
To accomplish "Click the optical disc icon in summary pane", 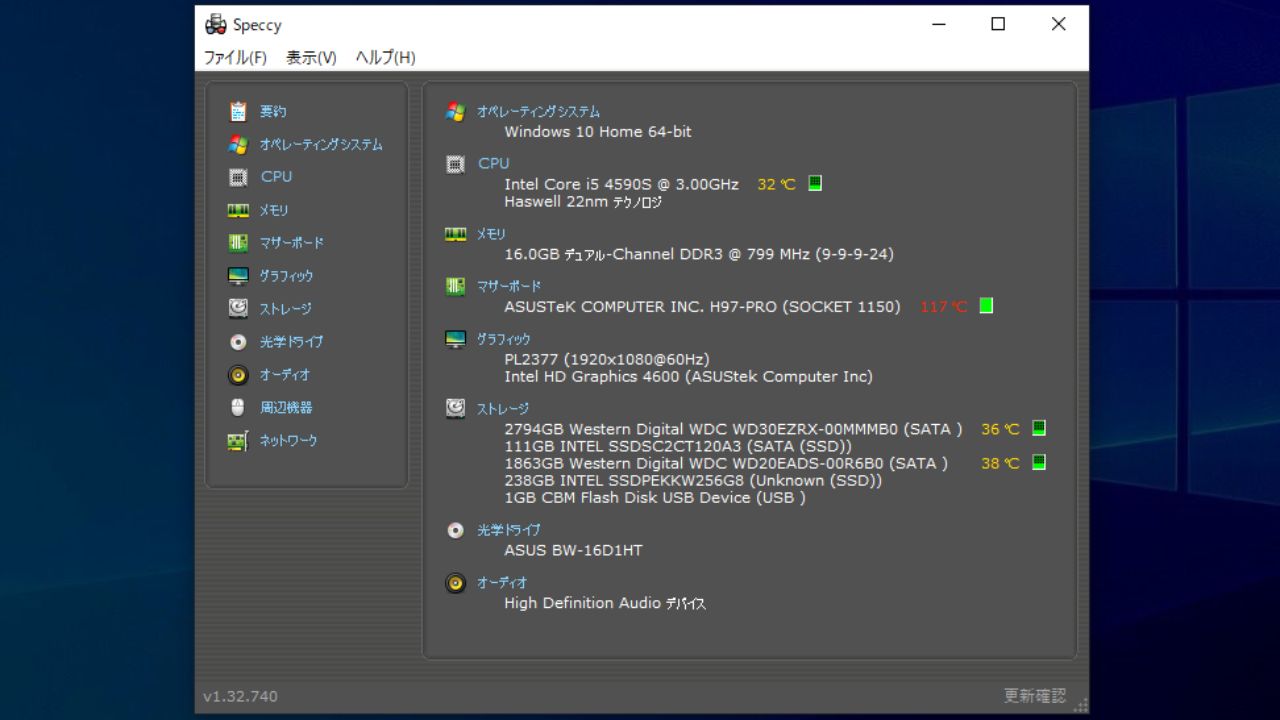I will click(x=455, y=530).
